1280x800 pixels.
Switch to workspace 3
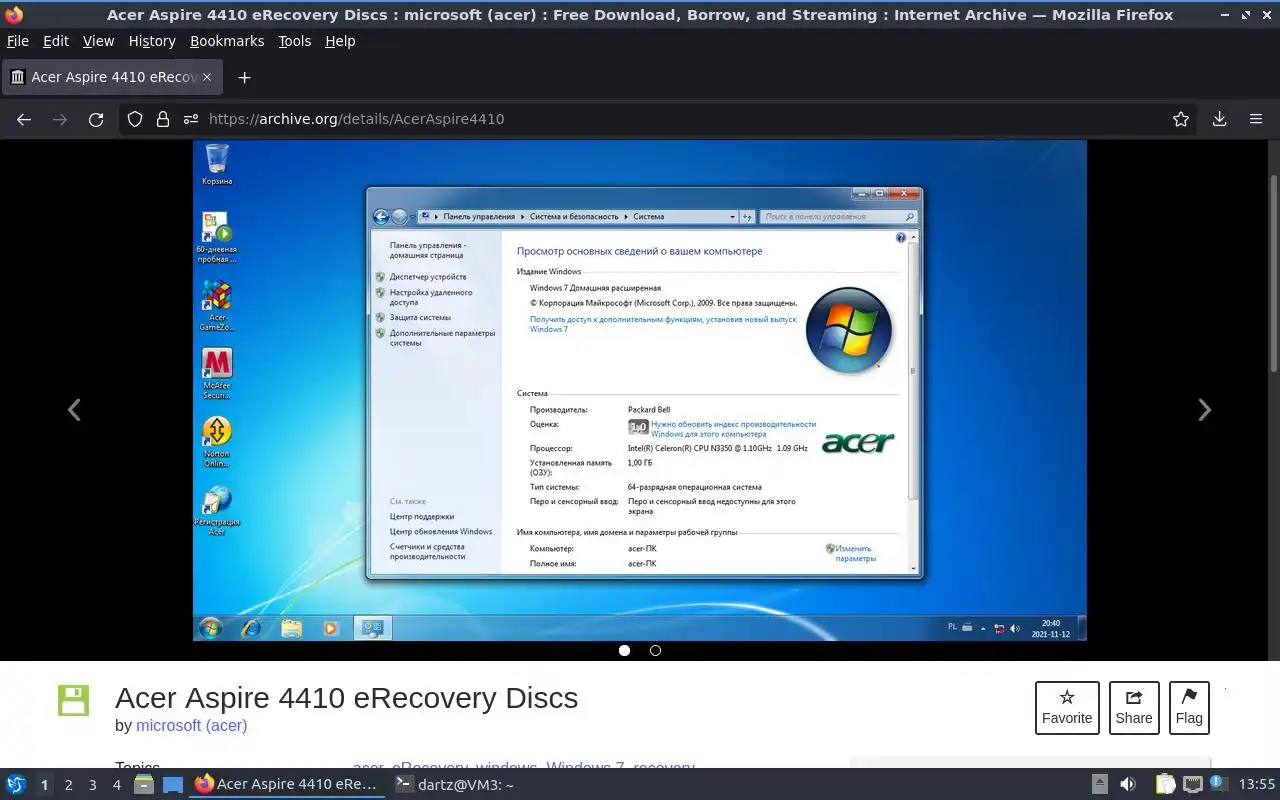coord(92,785)
